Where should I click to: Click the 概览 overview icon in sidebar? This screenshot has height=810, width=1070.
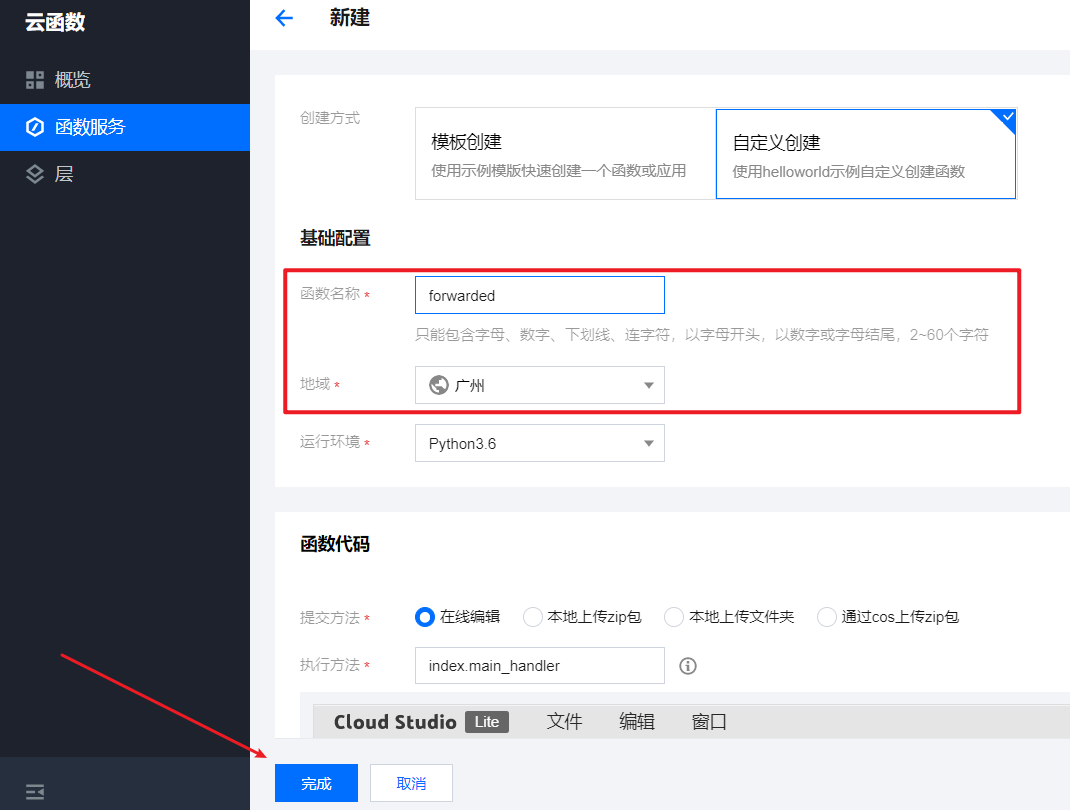(x=36, y=79)
